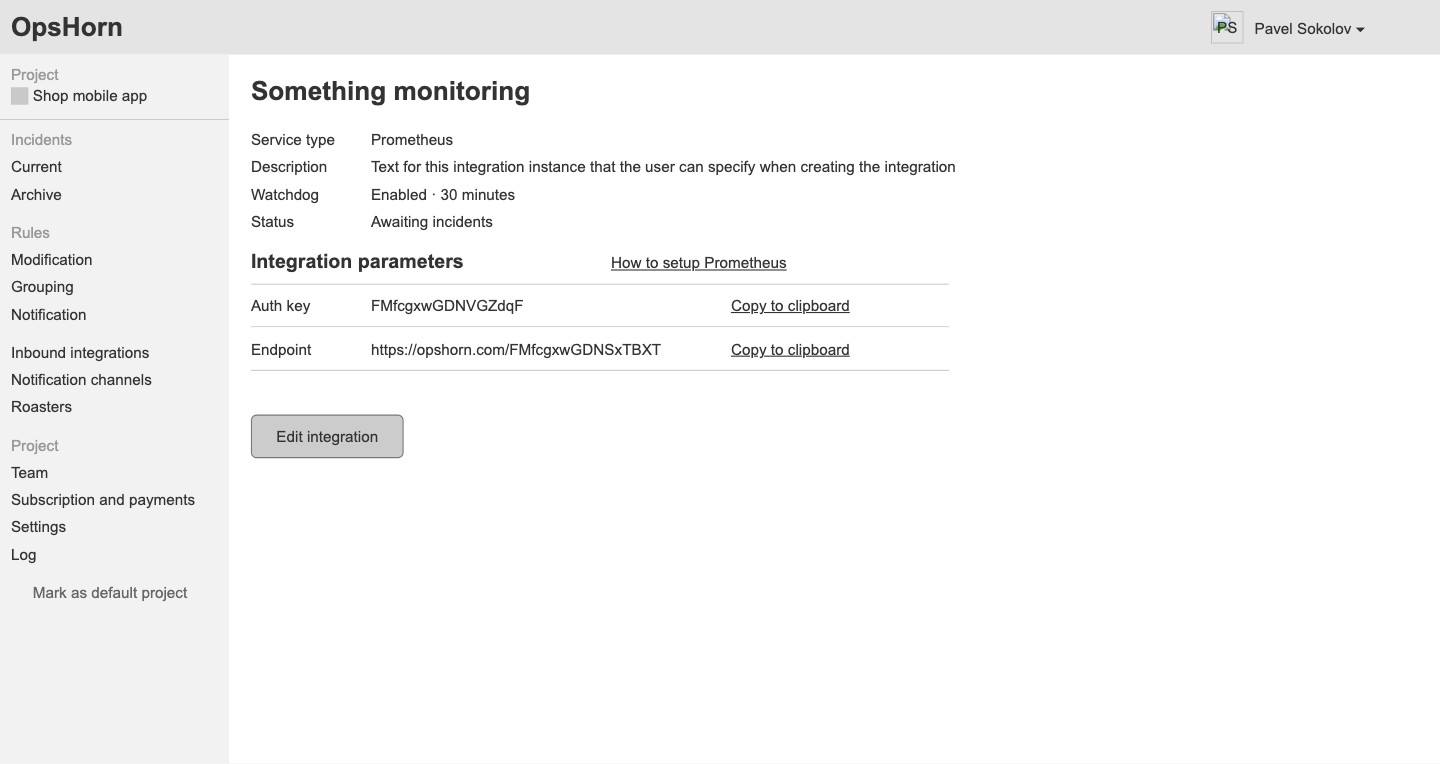Open Grouping rules
The image size is (1440, 764).
(42, 287)
